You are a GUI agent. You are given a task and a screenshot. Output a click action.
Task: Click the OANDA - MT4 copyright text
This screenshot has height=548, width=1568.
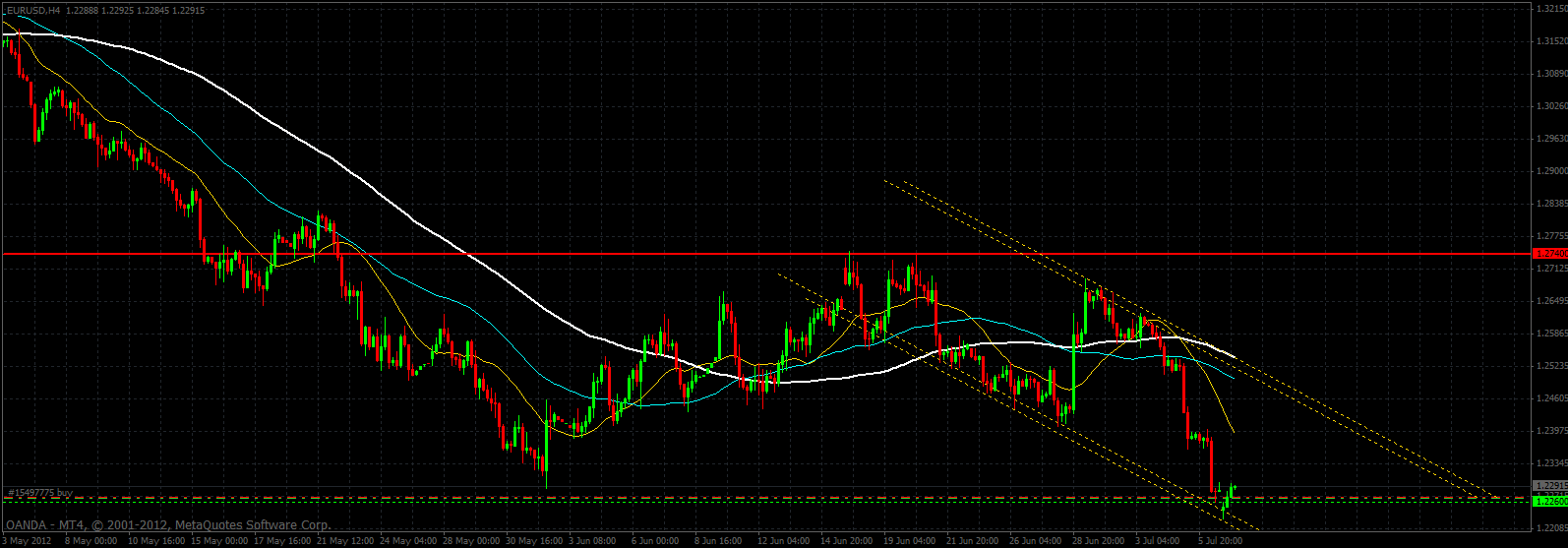[167, 525]
